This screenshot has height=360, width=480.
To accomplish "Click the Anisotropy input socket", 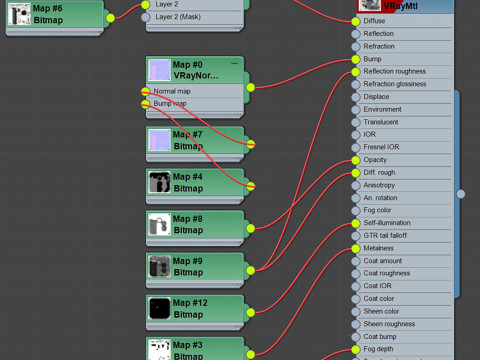I will pyautogui.click(x=356, y=185).
